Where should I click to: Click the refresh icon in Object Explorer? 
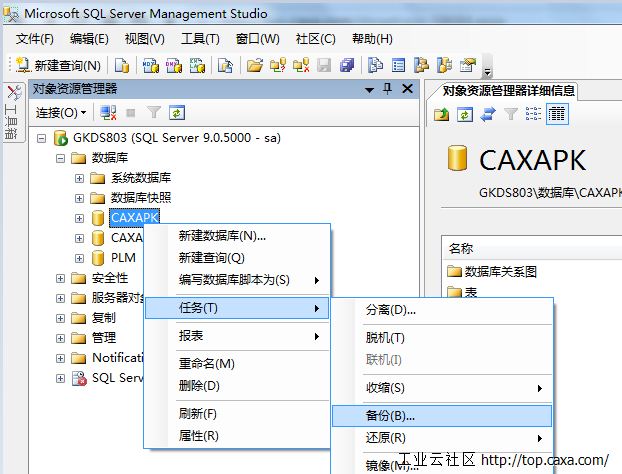pyautogui.click(x=176, y=113)
